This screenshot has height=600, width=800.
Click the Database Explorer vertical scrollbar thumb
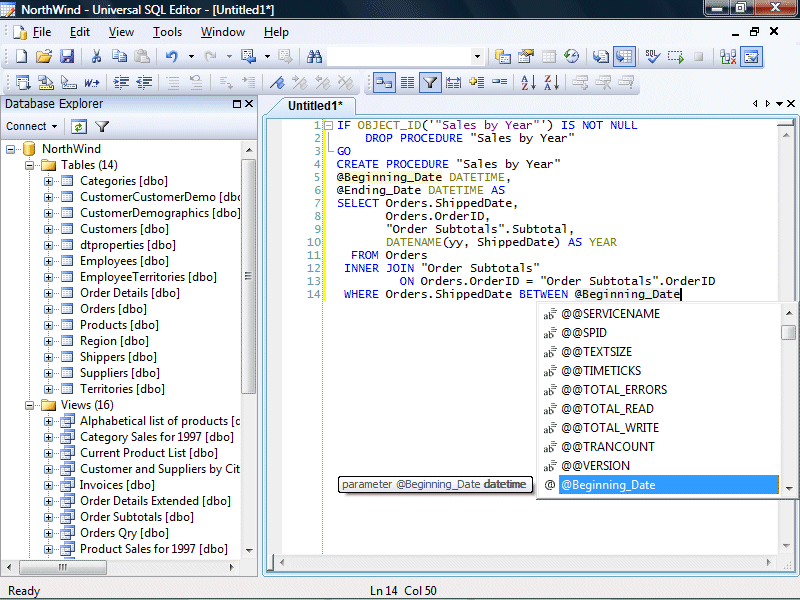tap(248, 276)
